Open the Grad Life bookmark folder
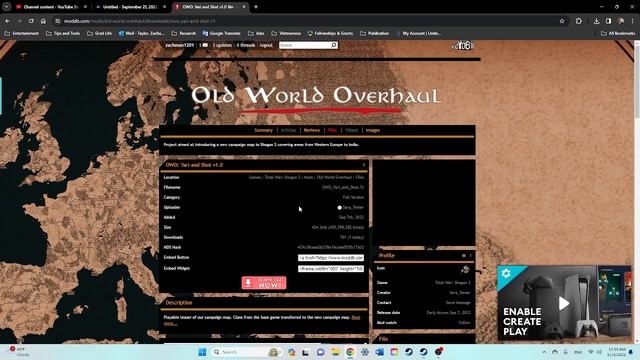Screen dimensions: 640x360 pyautogui.click(x=100, y=33)
